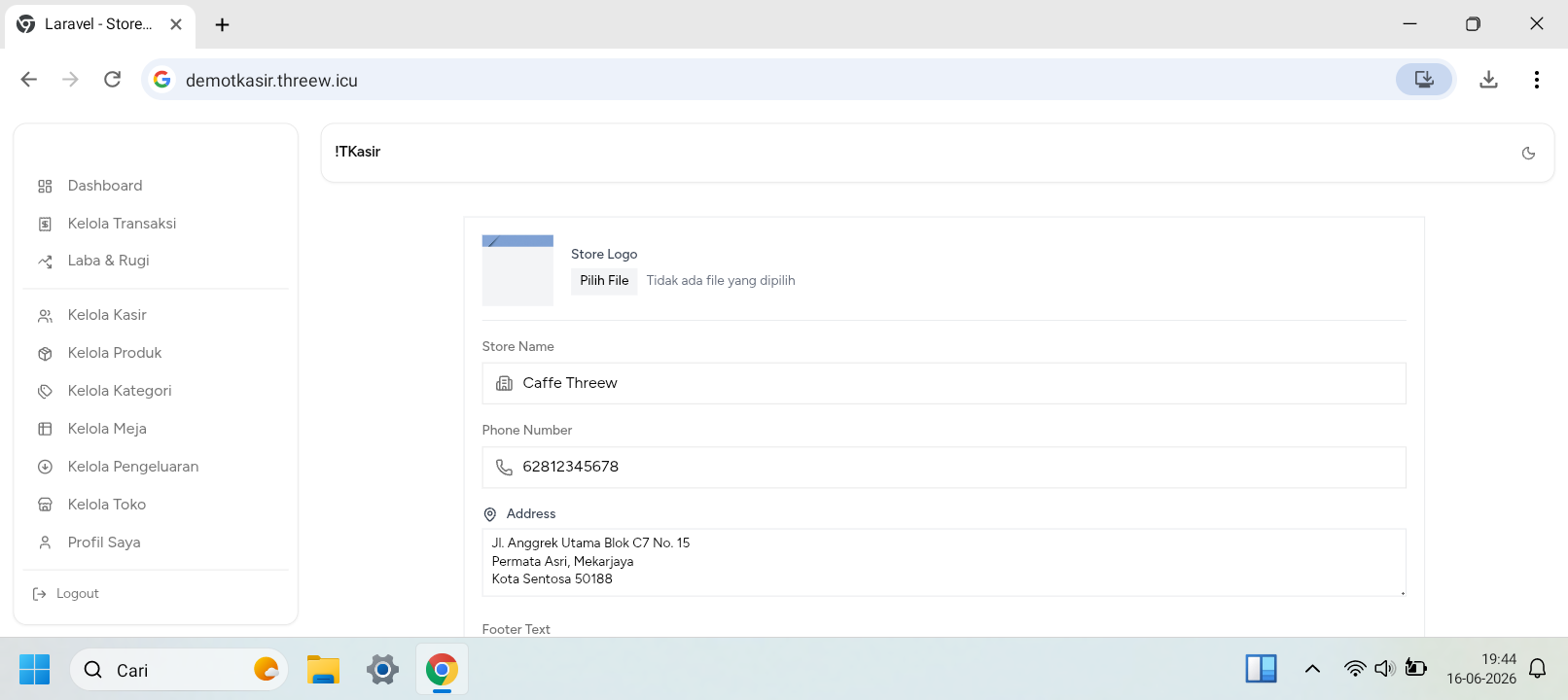The width and height of the screenshot is (1568, 700).
Task: Click inside the Address text area
Action: click(x=944, y=562)
